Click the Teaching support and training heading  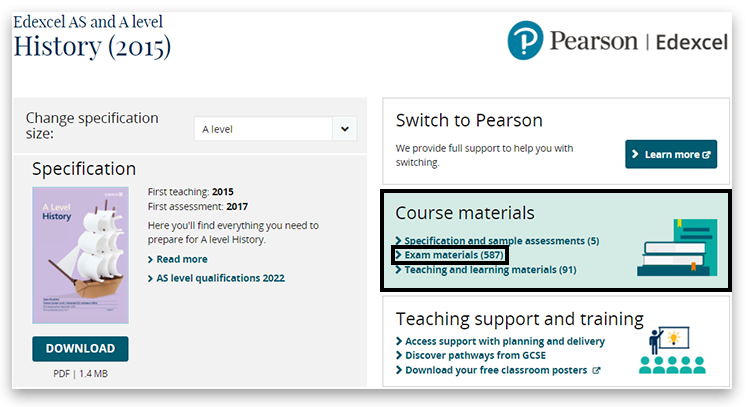[x=519, y=319]
